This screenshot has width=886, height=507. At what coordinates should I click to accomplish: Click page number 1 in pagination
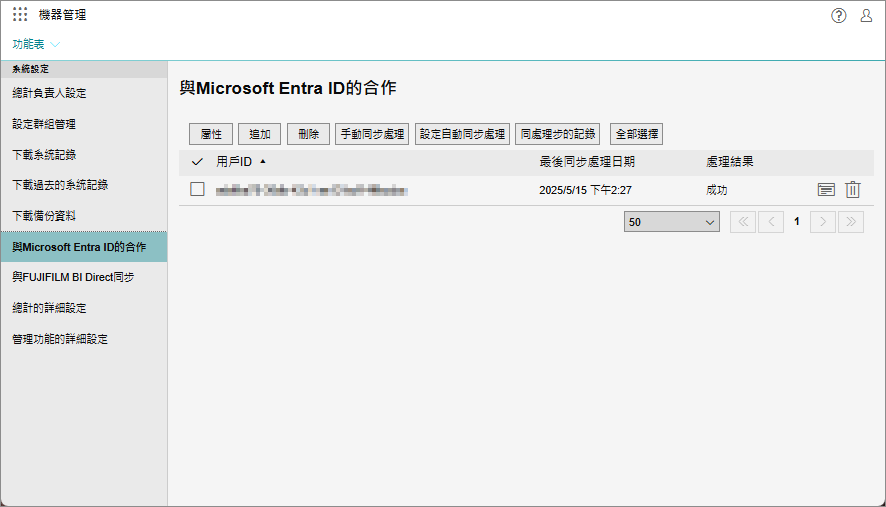tap(797, 222)
